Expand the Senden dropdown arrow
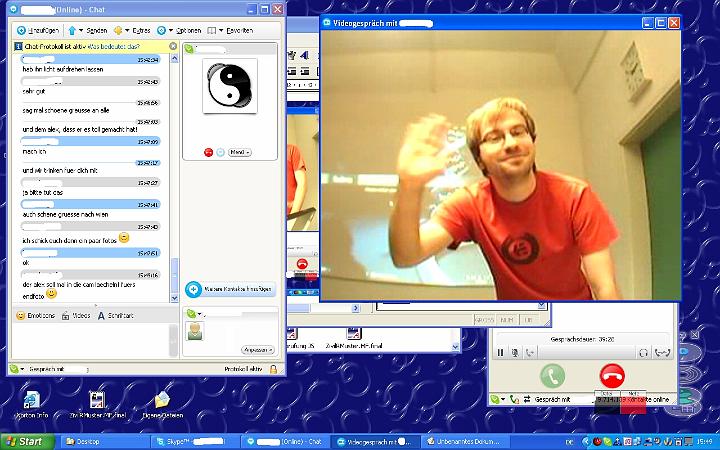720x450 pixels. coord(81,30)
